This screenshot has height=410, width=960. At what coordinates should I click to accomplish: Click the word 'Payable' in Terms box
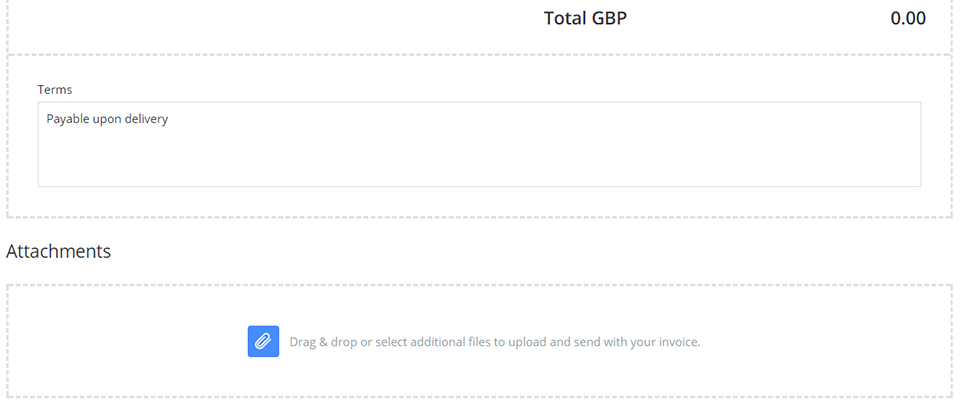click(68, 119)
